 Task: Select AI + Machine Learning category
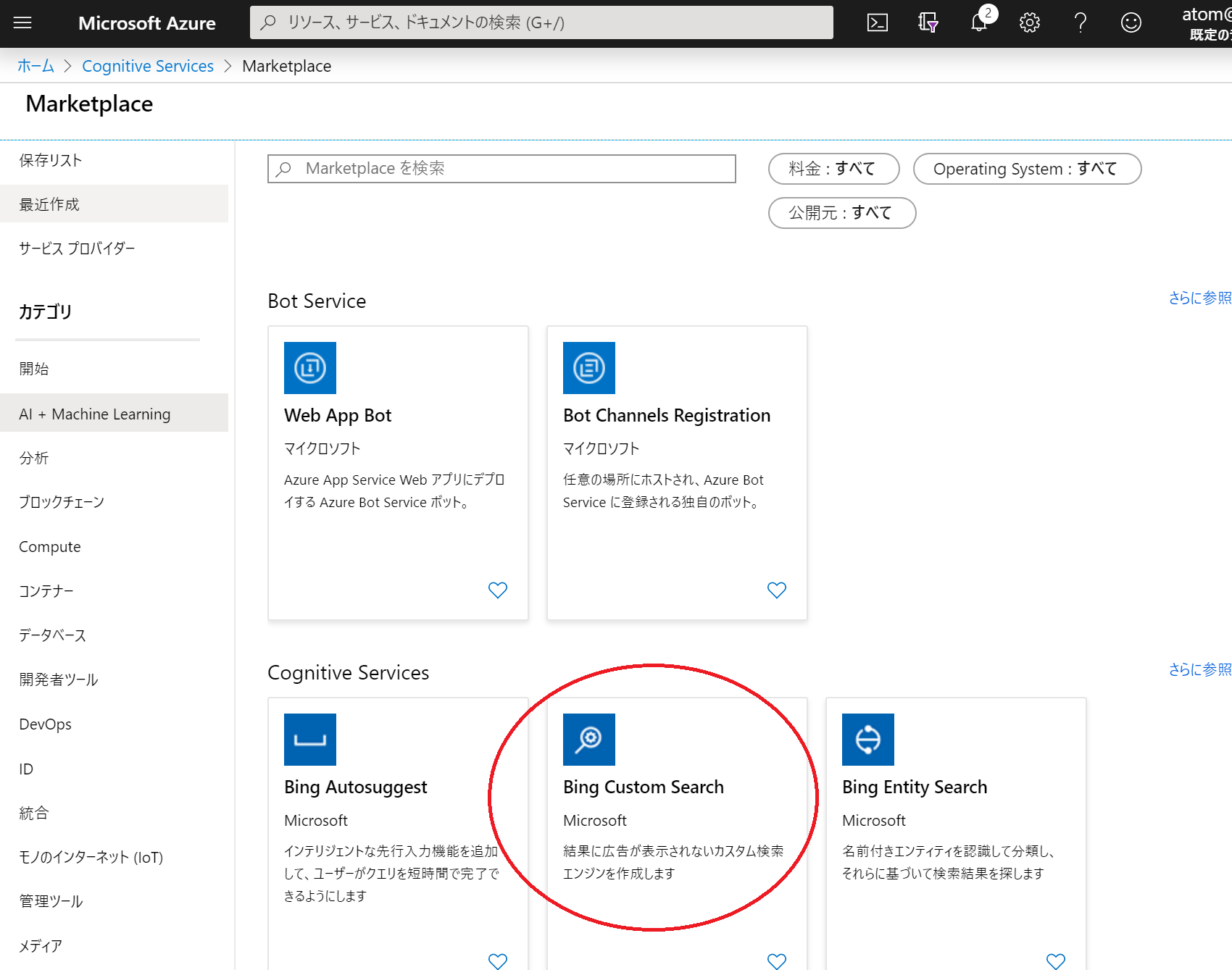(94, 413)
